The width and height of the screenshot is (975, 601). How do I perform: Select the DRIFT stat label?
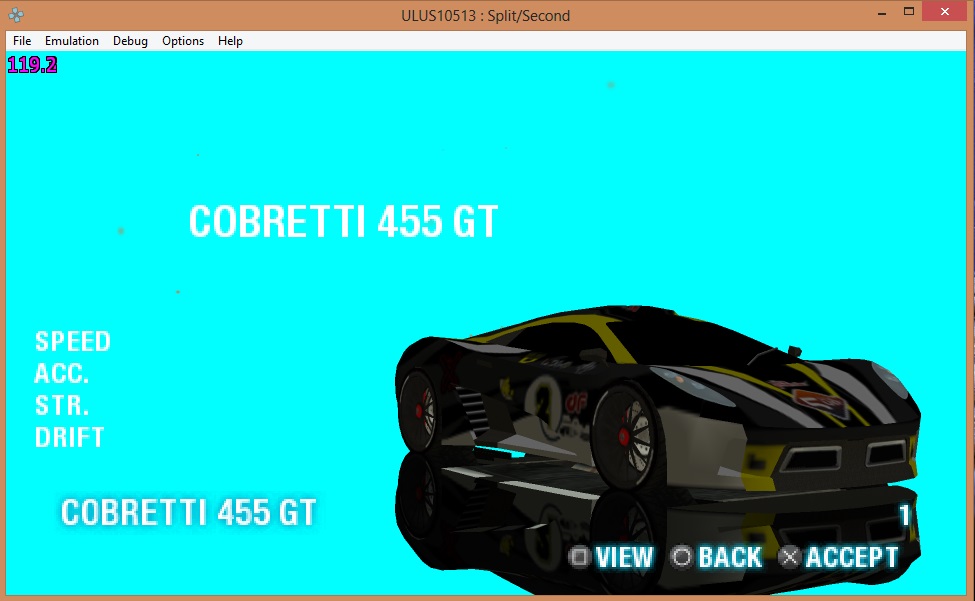(70, 438)
